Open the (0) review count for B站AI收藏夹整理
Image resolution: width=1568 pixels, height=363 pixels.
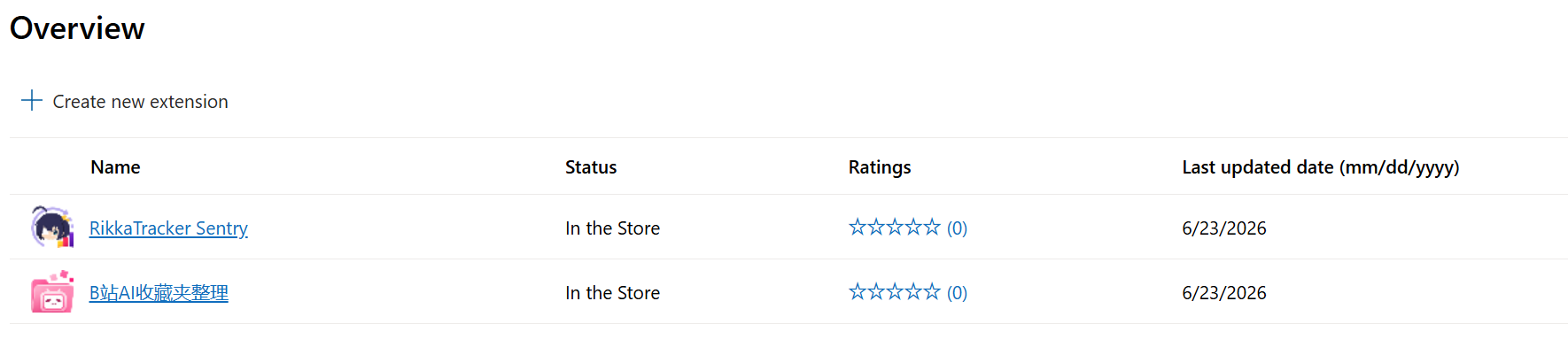click(957, 293)
